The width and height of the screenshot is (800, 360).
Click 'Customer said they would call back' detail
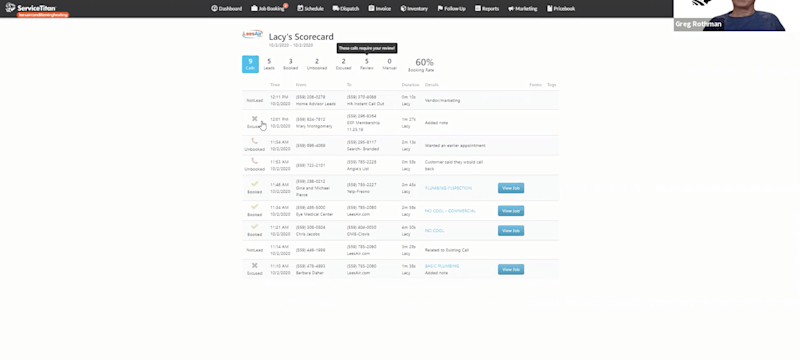pos(454,165)
